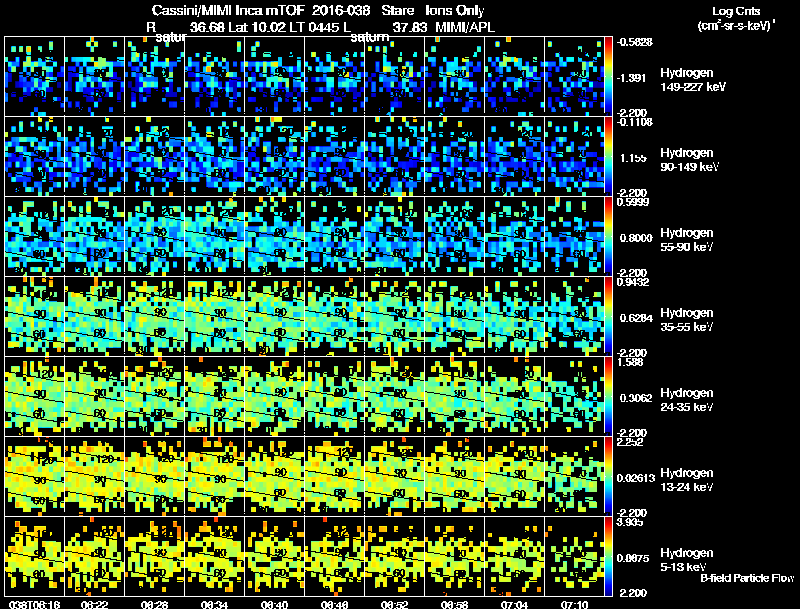Viewport: 800px width, 609px height.
Task: Click the 1.588 color scale value
Action: (630, 362)
